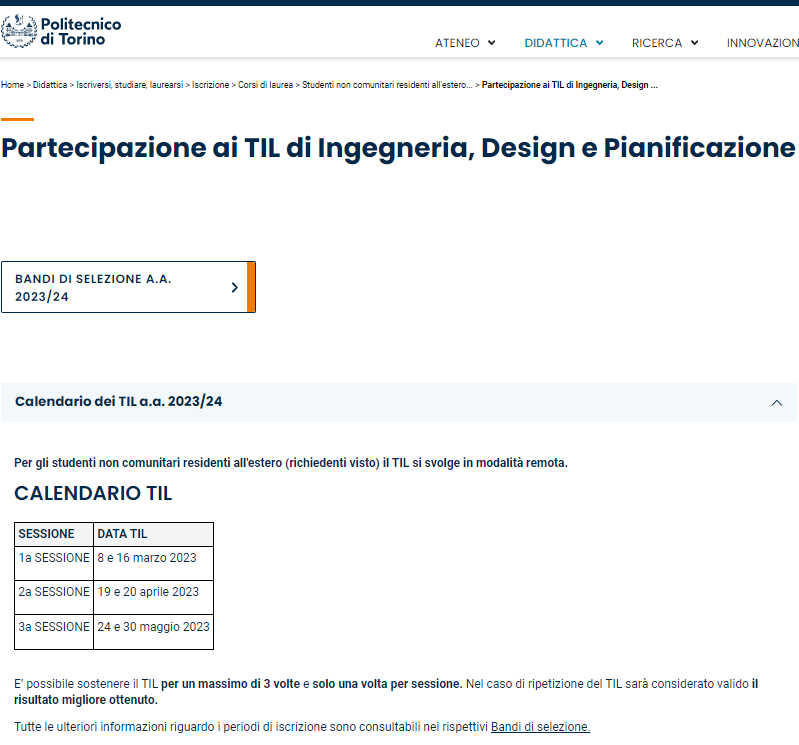Screen dimensions: 799x745
Task: Open the Corsi di laurea breadcrumb
Action: click(x=265, y=85)
